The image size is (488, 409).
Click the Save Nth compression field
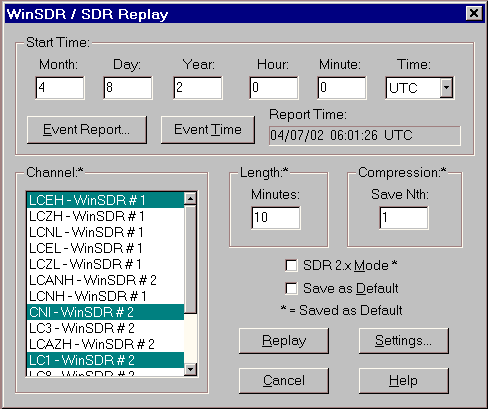pyautogui.click(x=404, y=218)
